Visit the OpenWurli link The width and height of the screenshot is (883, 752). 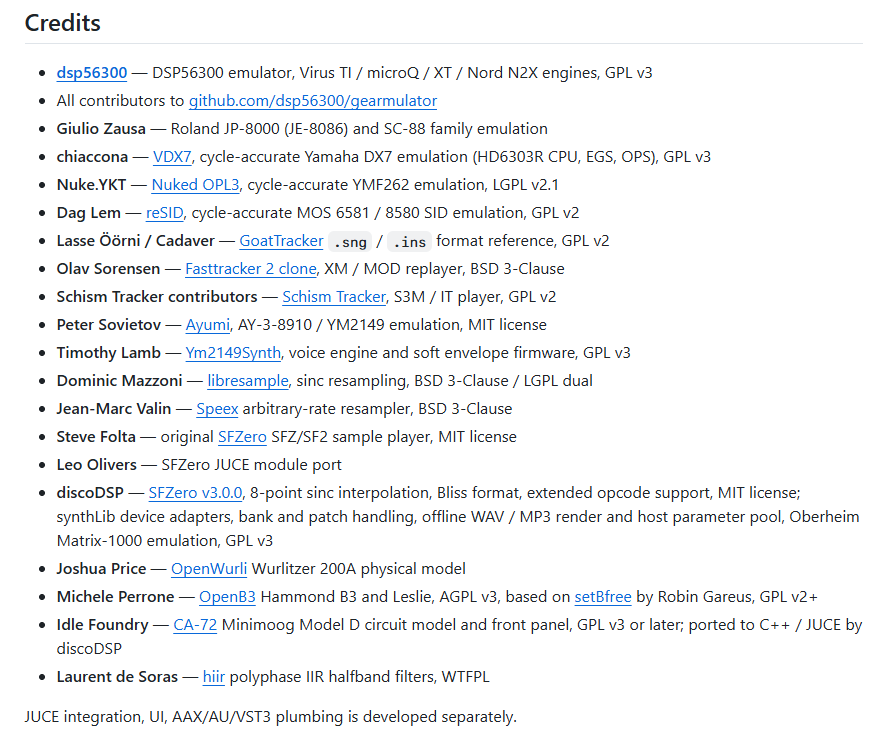click(209, 569)
